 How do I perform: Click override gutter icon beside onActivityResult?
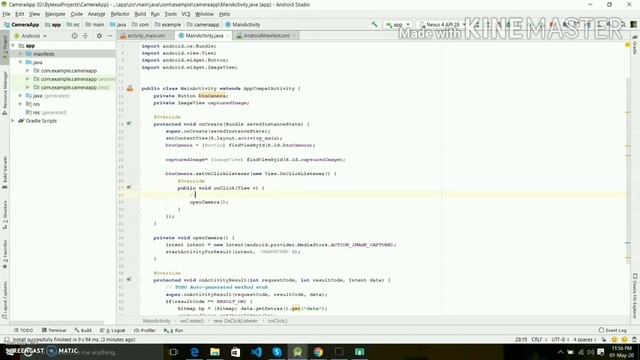129,280
